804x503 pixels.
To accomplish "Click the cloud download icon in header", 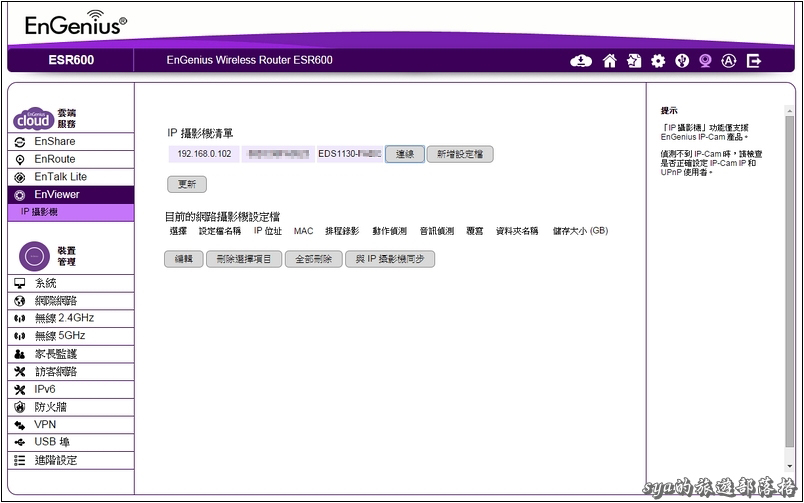I will point(581,61).
